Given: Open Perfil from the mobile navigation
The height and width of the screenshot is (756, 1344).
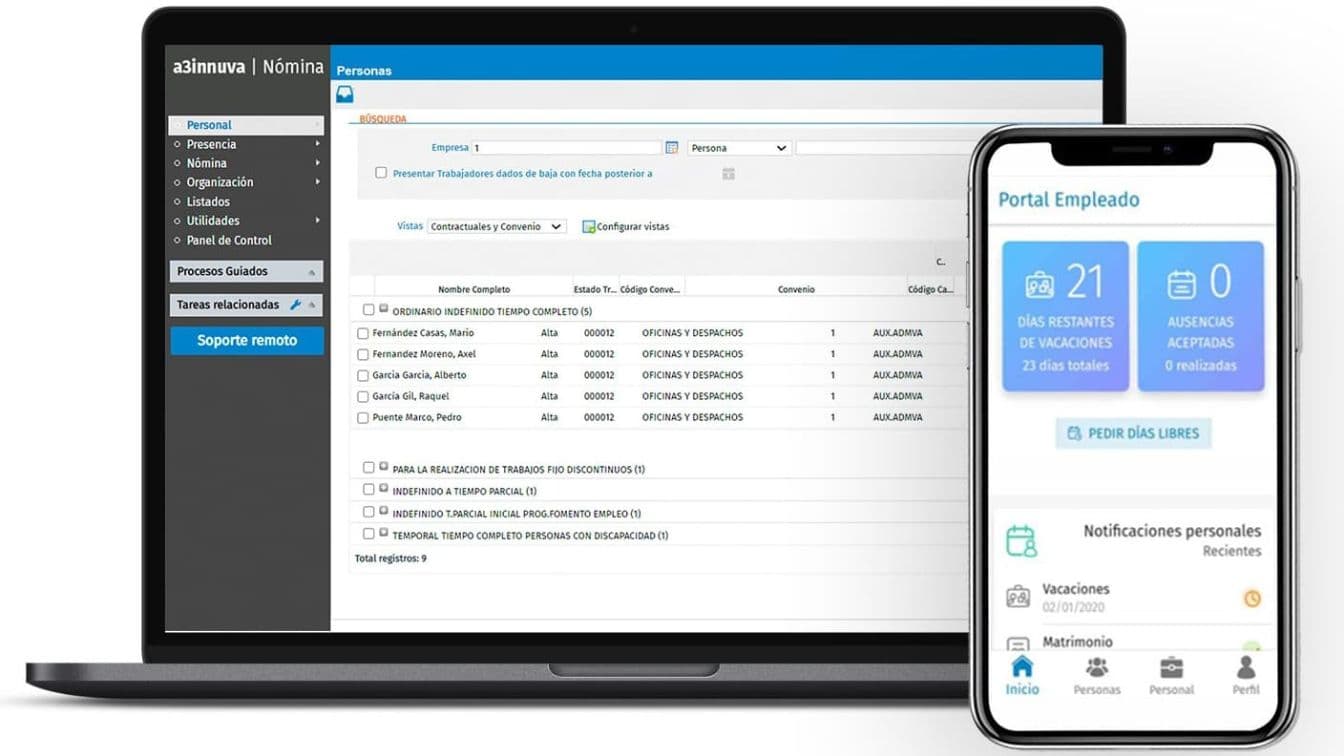Looking at the screenshot, I should [x=1245, y=668].
